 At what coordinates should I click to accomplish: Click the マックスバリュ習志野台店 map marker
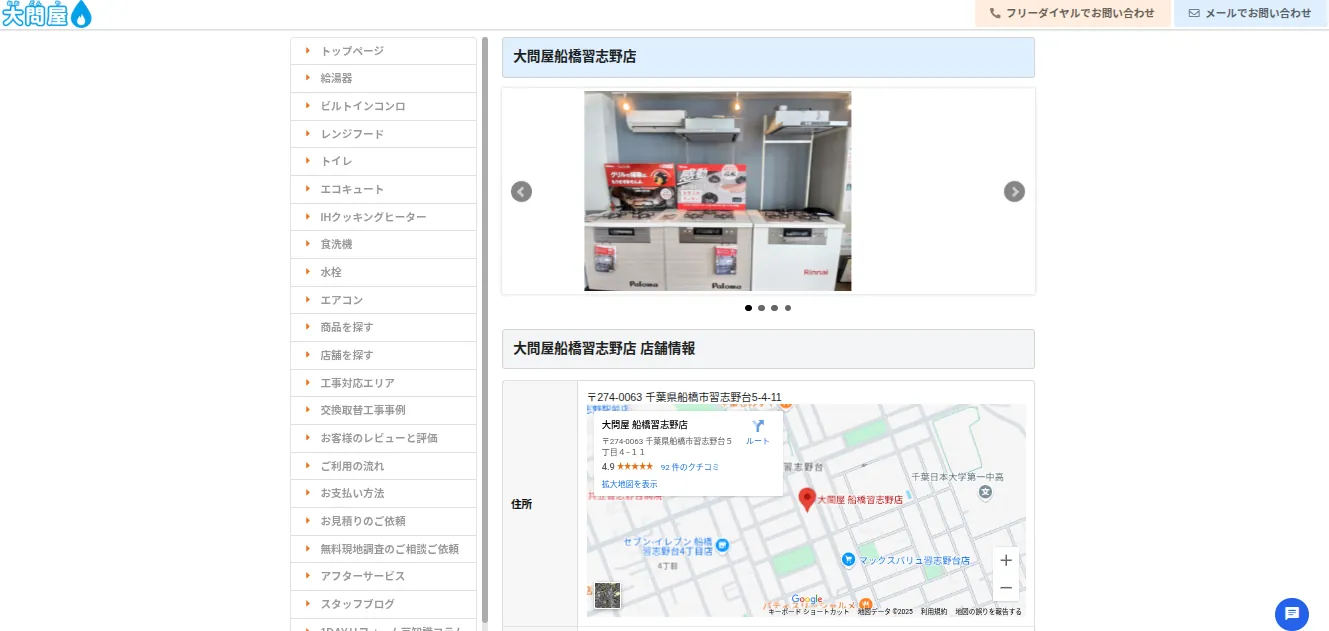[x=848, y=560]
